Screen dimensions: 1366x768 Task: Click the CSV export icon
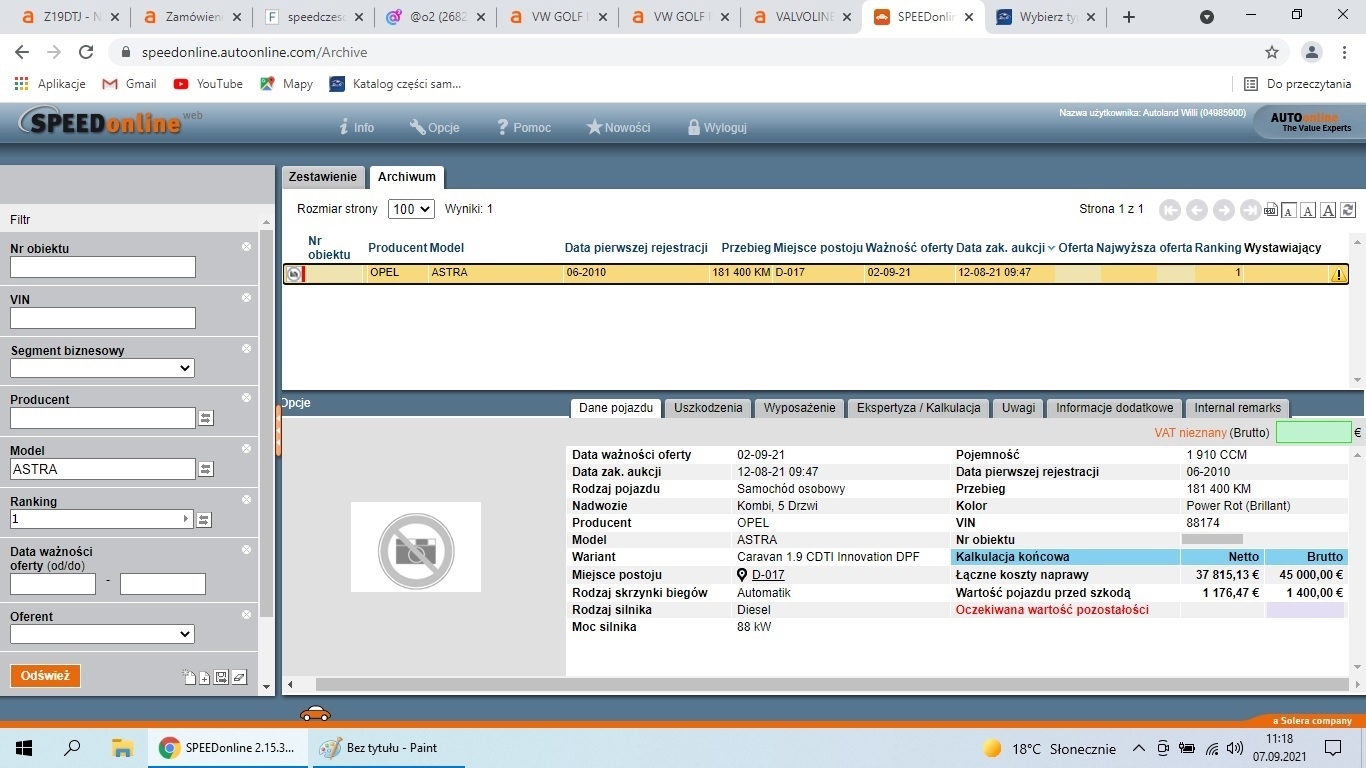pyautogui.click(x=1271, y=210)
